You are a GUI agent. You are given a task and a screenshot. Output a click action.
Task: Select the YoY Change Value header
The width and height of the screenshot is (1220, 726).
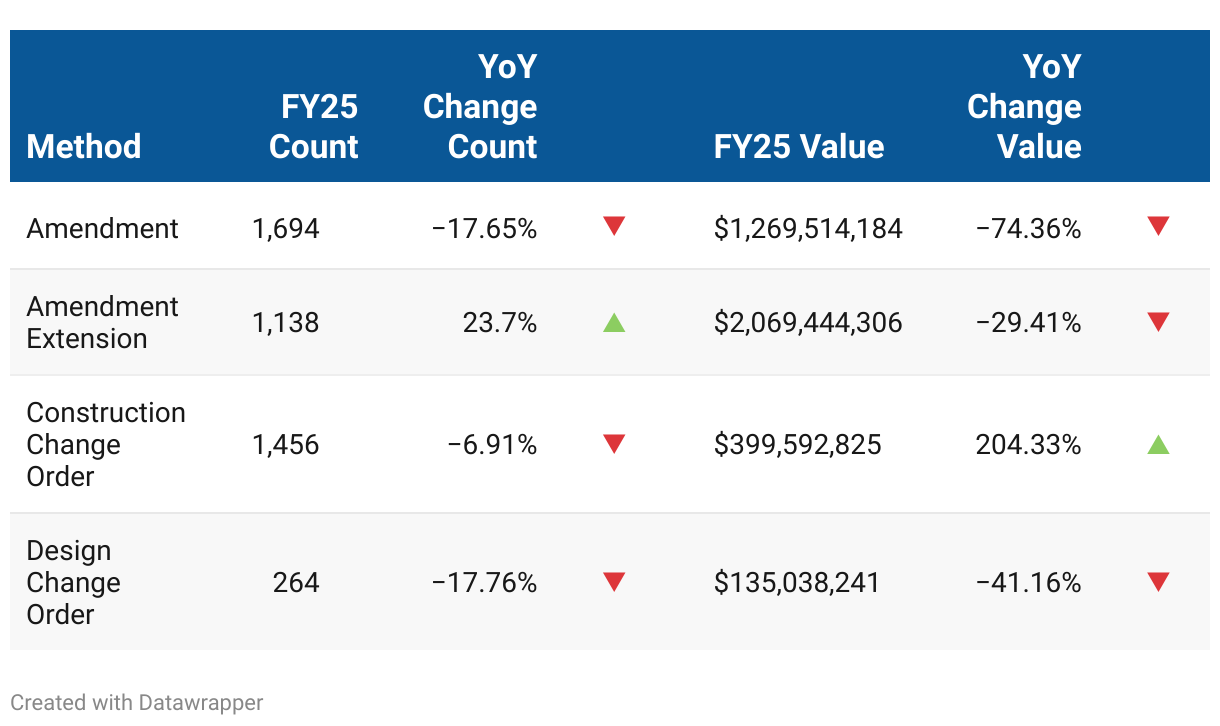1024,107
